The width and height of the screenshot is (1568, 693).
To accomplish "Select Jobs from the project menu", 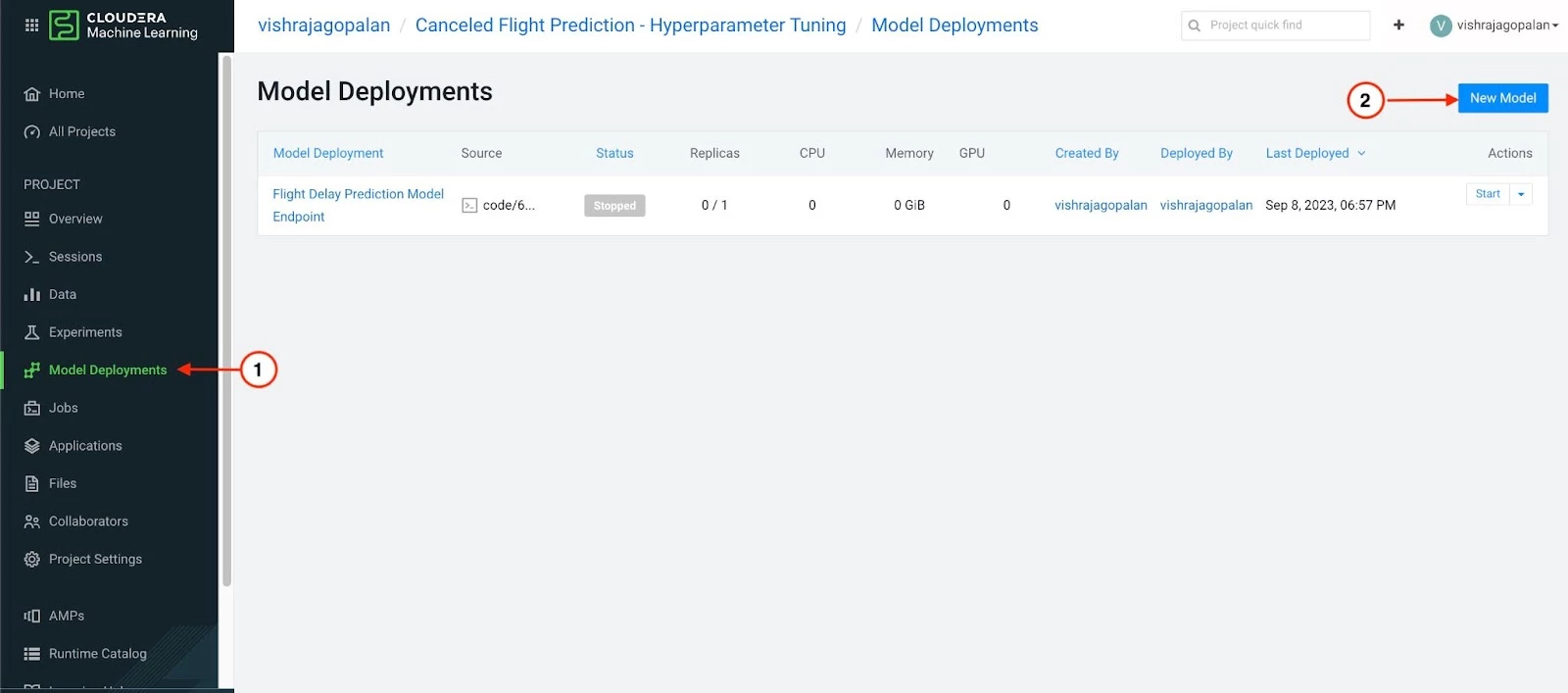I will point(64,408).
